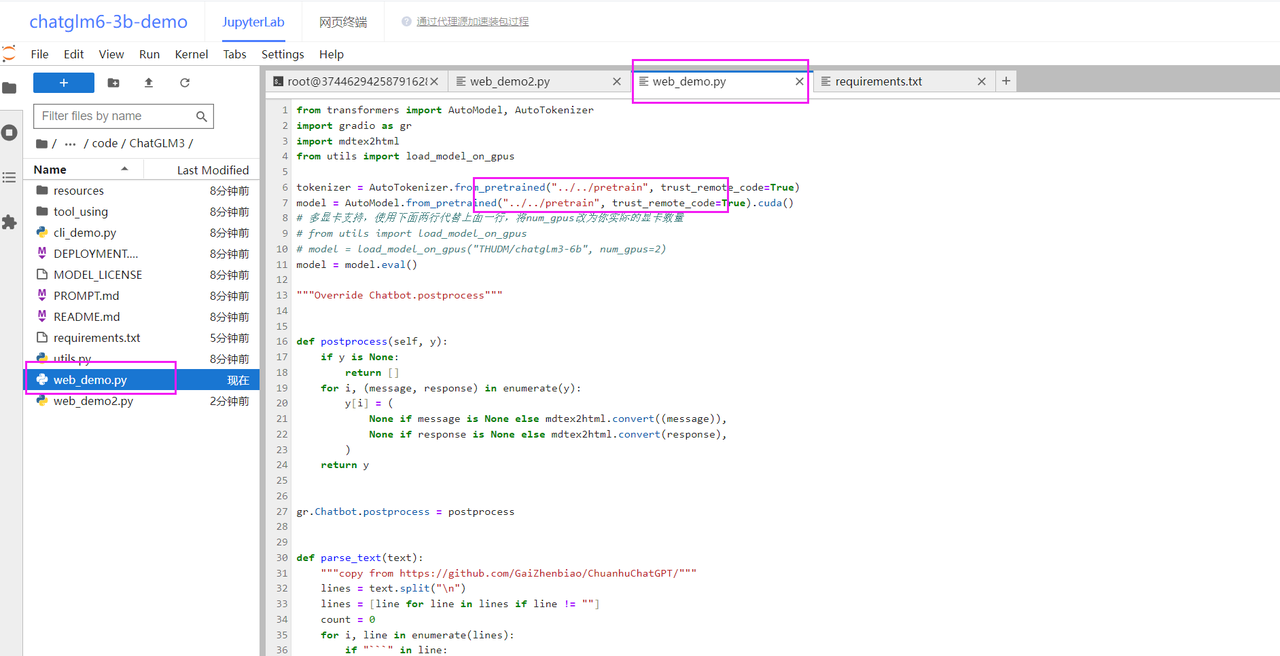Click the terminal icon on the root tab
This screenshot has height=656, width=1280.
point(278,82)
